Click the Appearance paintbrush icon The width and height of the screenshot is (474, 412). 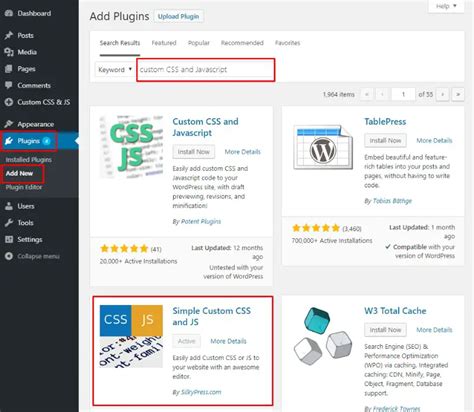point(9,124)
